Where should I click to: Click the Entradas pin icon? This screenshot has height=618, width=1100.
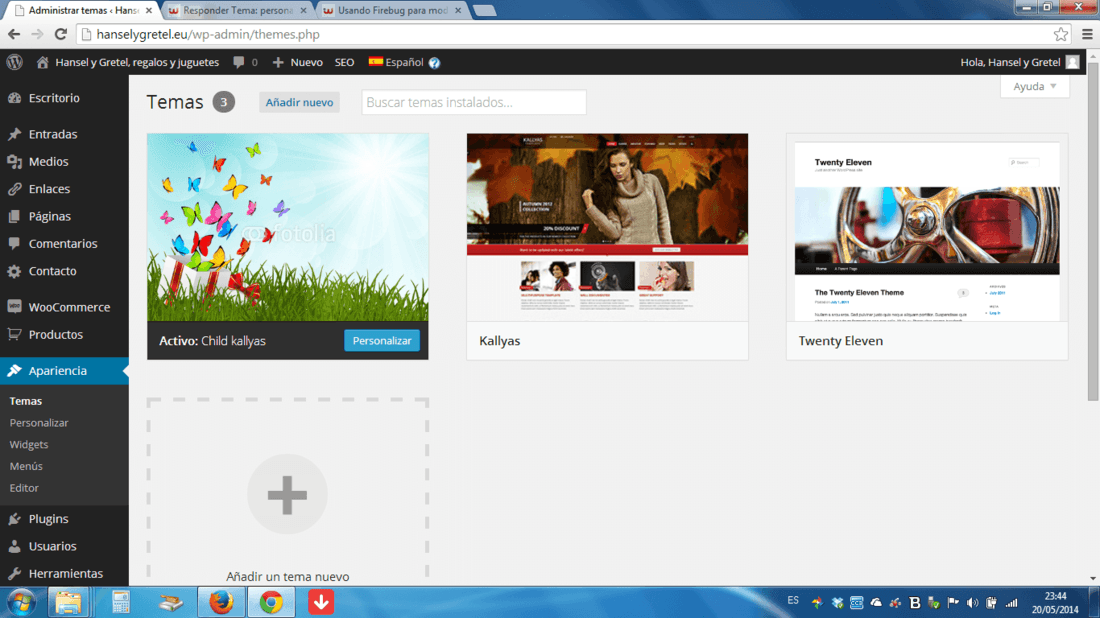[14, 134]
